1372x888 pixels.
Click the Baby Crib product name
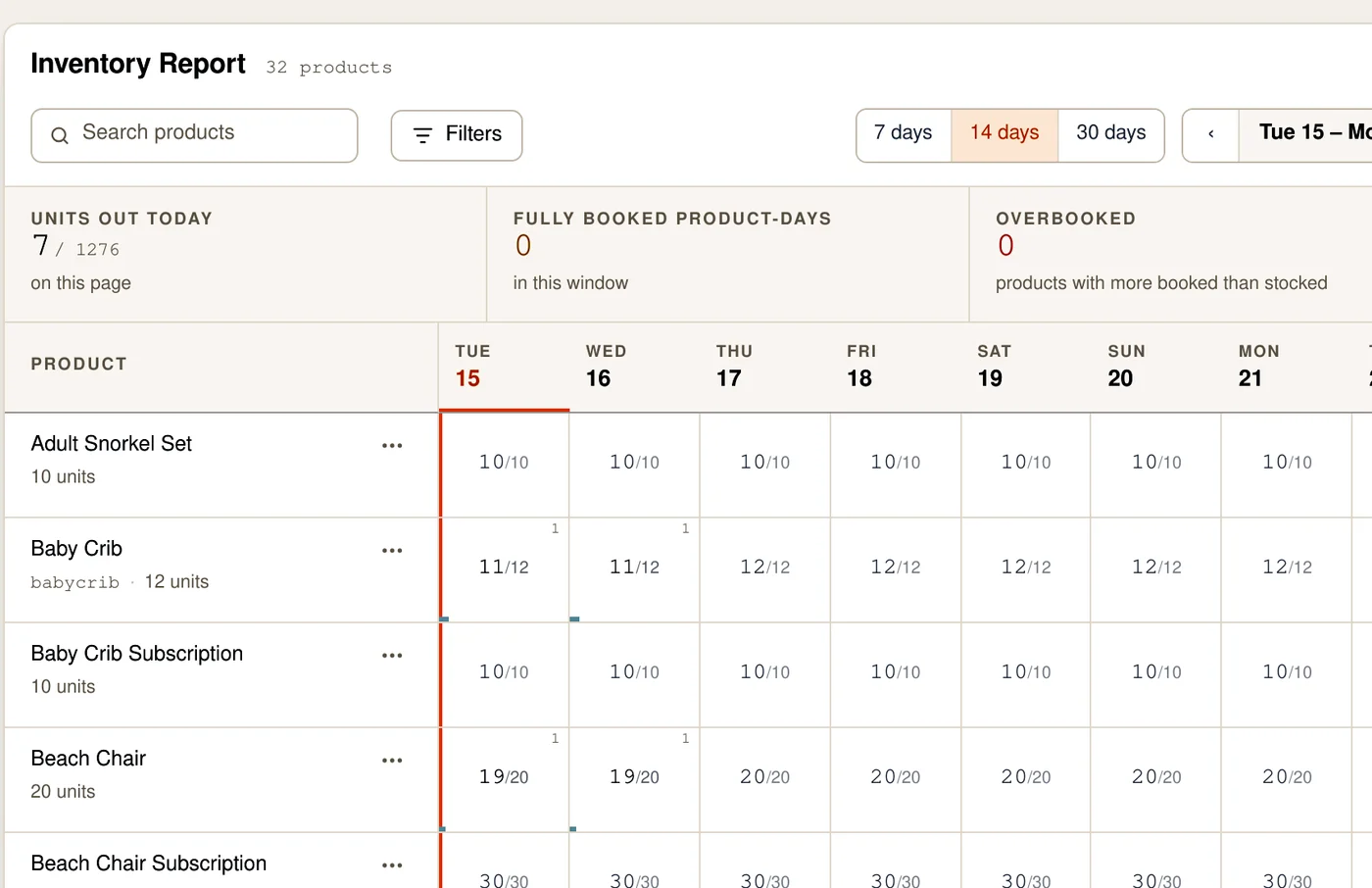[76, 549]
